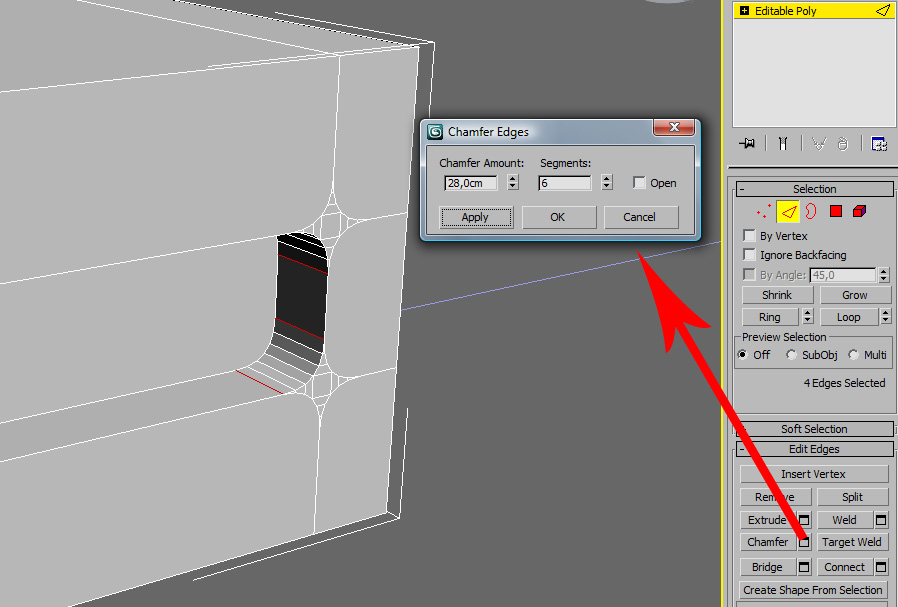Open Extrude settings box
The image size is (898, 607).
804,520
